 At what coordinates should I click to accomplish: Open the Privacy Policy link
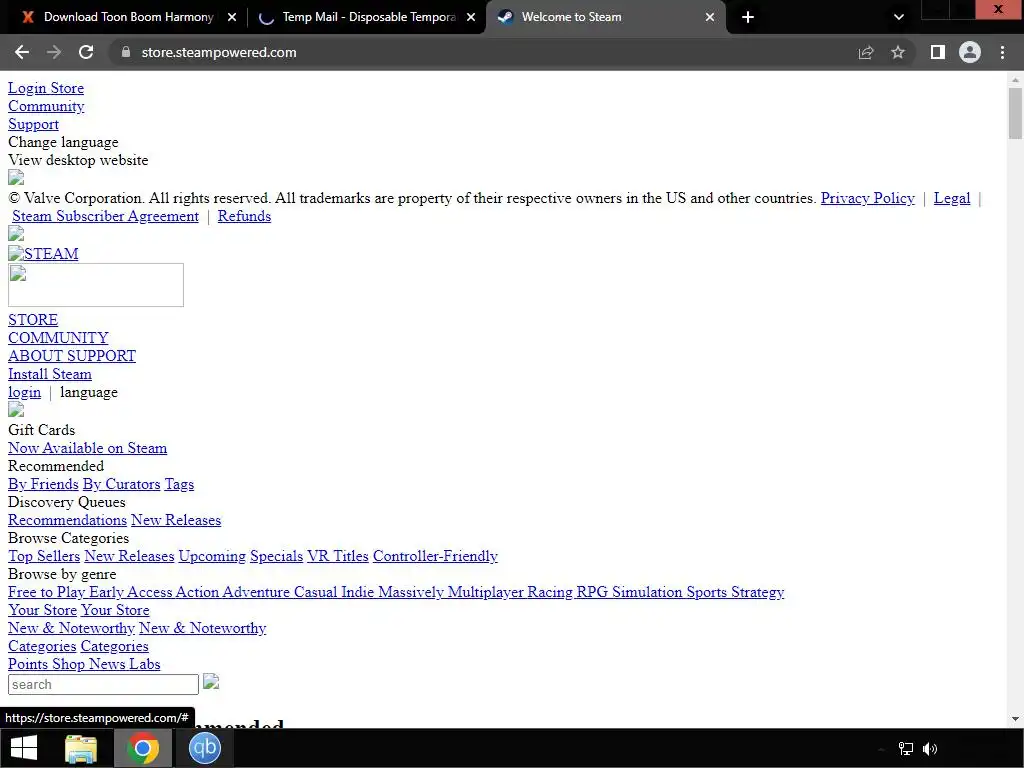(867, 198)
